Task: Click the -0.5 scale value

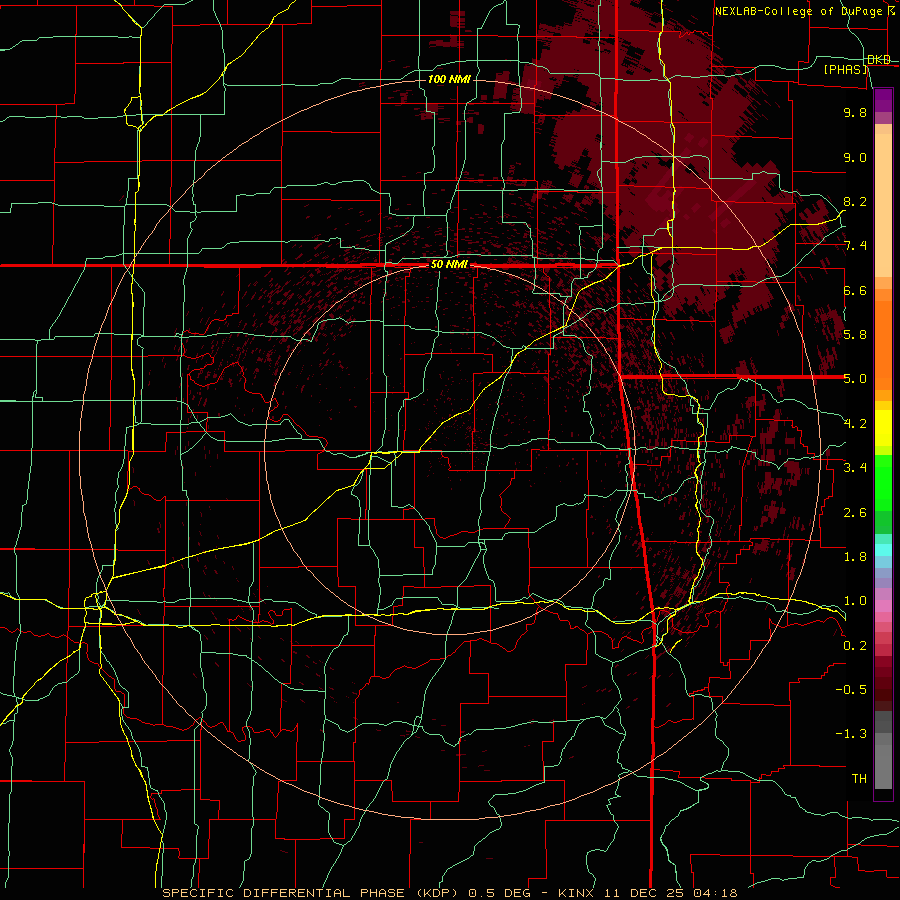Action: pos(851,689)
